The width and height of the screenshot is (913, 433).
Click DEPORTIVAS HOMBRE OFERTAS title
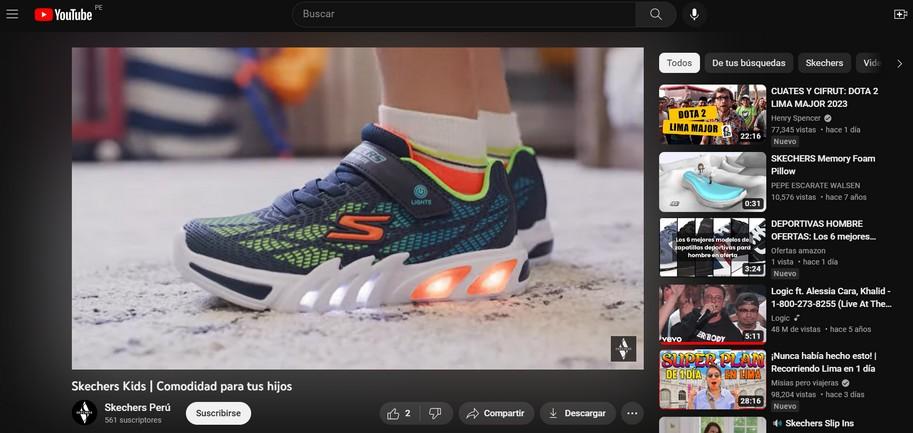pyautogui.click(x=823, y=230)
